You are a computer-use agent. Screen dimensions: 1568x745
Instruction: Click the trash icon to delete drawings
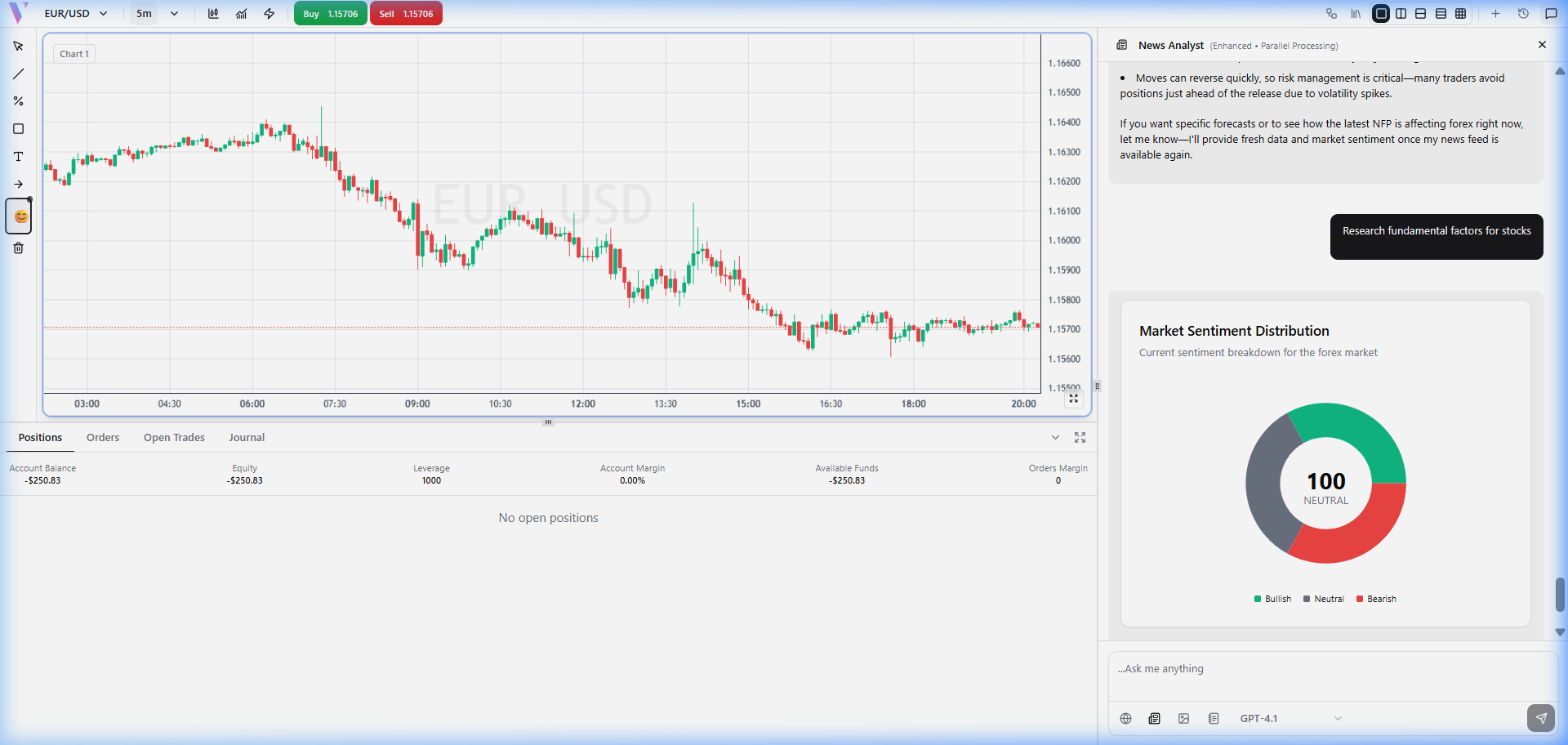[x=18, y=248]
